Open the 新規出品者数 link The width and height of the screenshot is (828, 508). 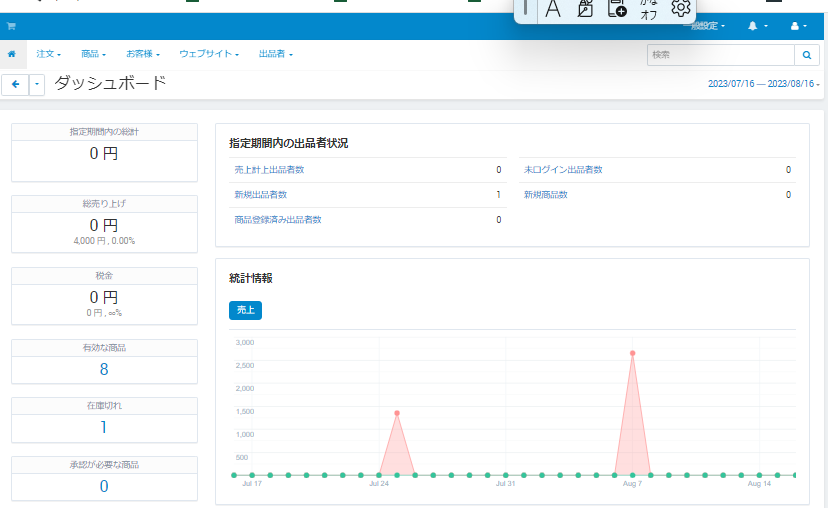(261, 195)
